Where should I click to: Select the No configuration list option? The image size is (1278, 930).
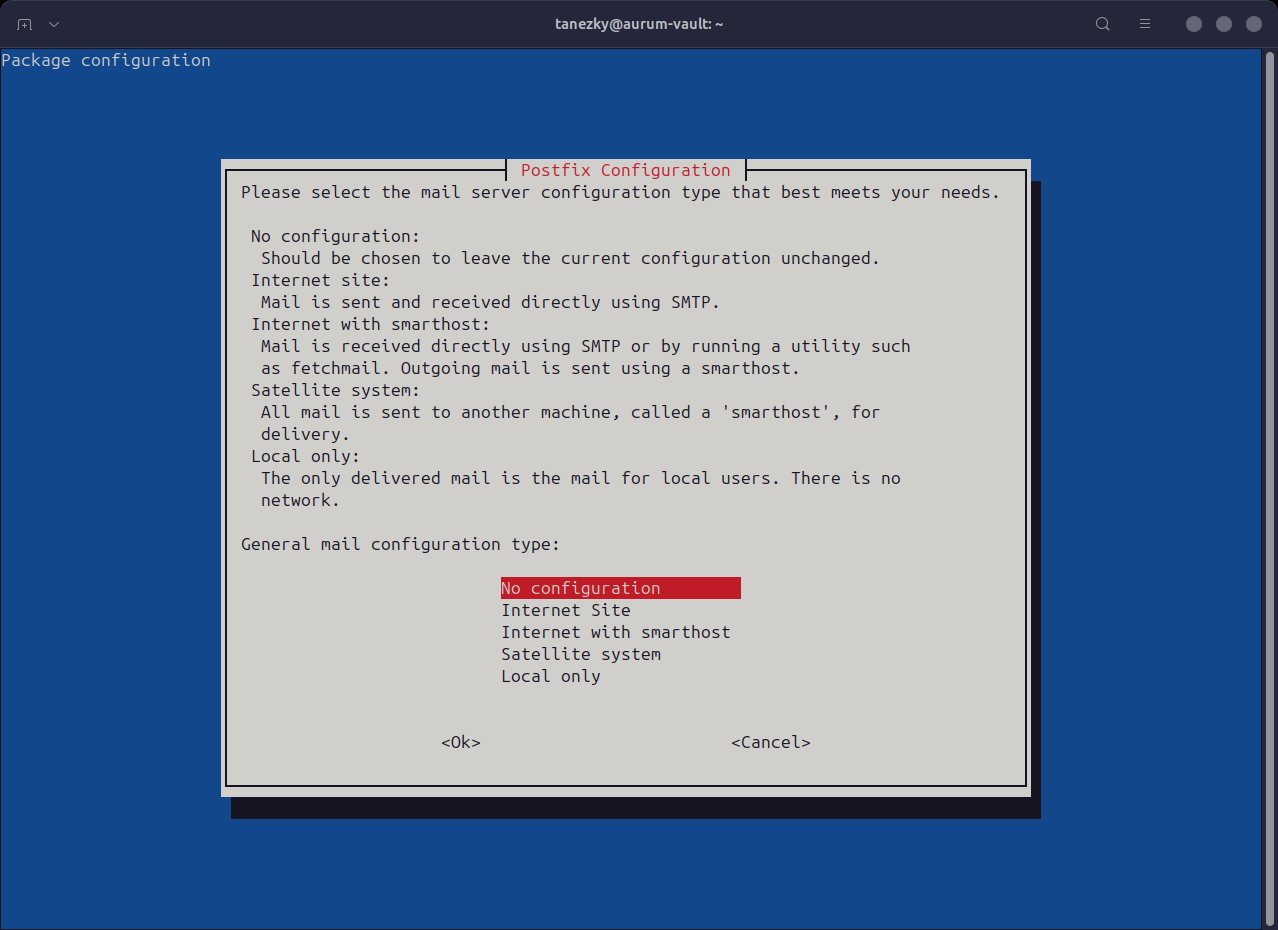tap(620, 588)
